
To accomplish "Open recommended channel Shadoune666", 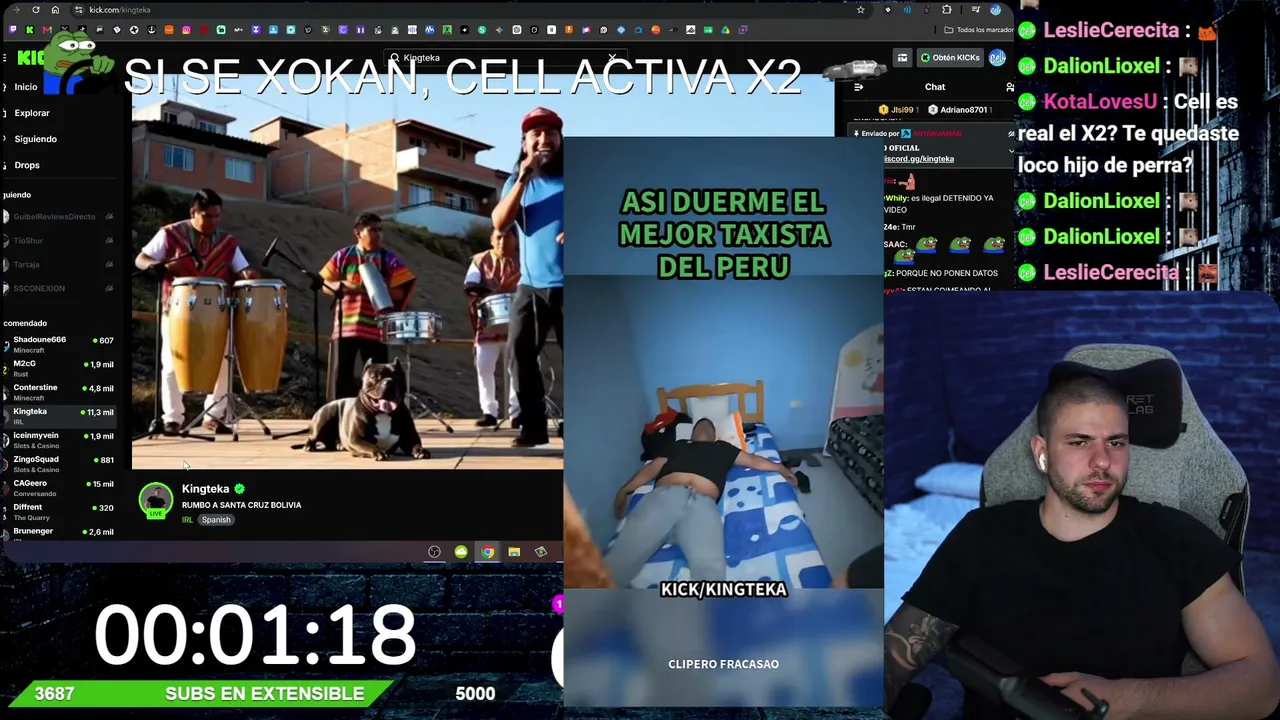I will click(x=59, y=344).
